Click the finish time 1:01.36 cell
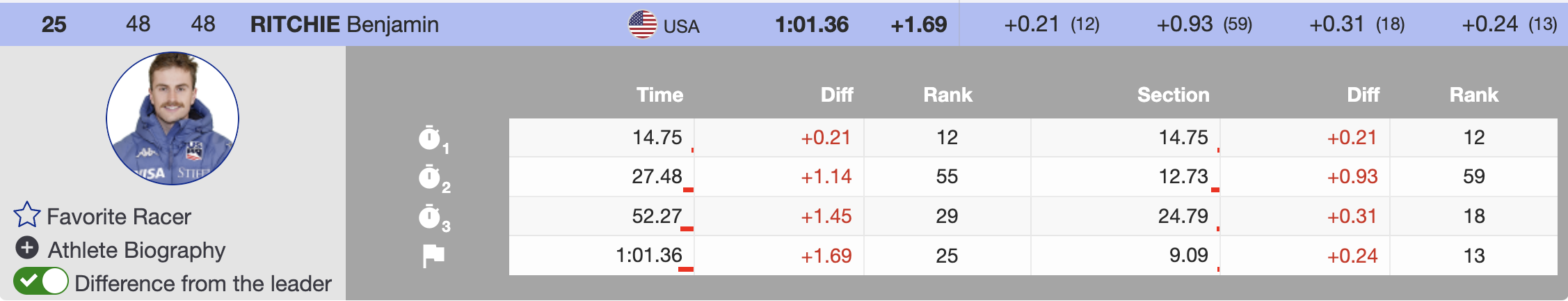1568x301 pixels. click(x=648, y=256)
